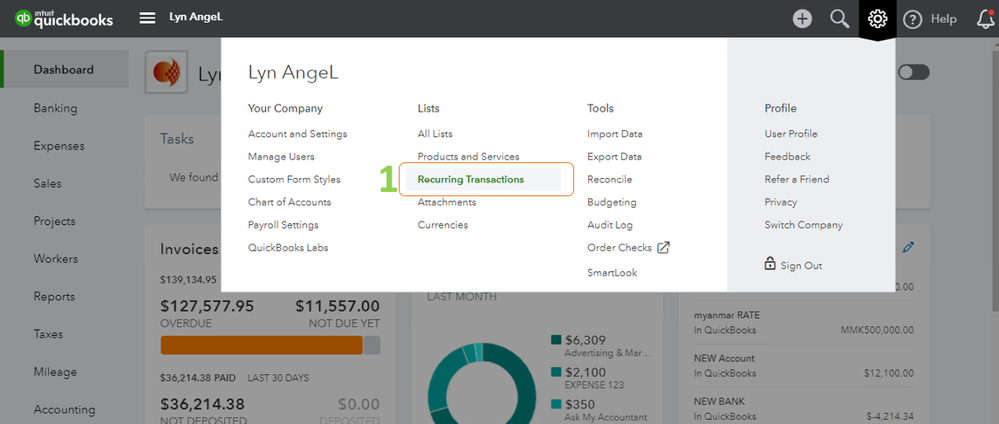Image resolution: width=999 pixels, height=424 pixels.
Task: Click the orange overdue invoices bar
Action: click(x=262, y=345)
